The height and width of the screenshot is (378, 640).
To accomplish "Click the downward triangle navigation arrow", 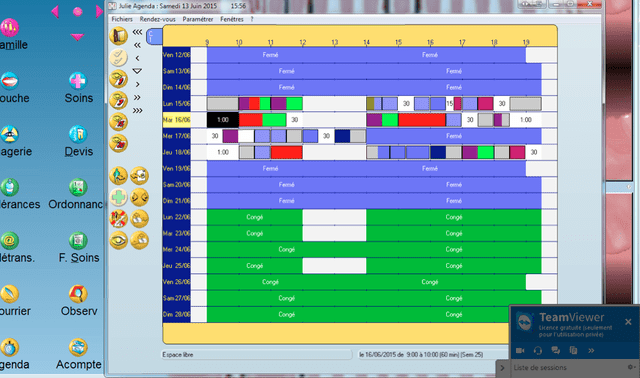I will 137,71.
